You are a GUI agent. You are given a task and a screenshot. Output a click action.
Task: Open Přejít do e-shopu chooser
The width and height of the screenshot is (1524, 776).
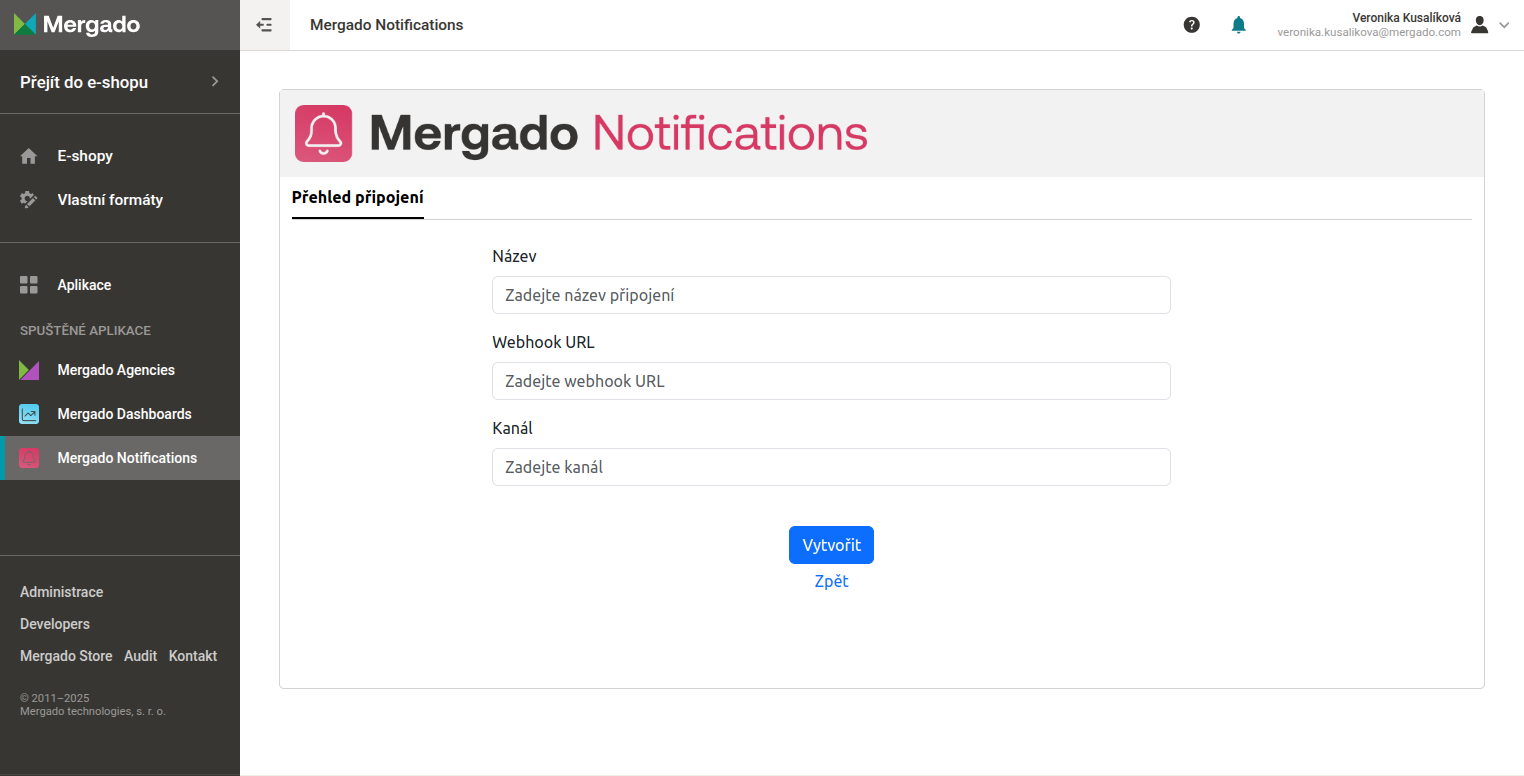[120, 82]
